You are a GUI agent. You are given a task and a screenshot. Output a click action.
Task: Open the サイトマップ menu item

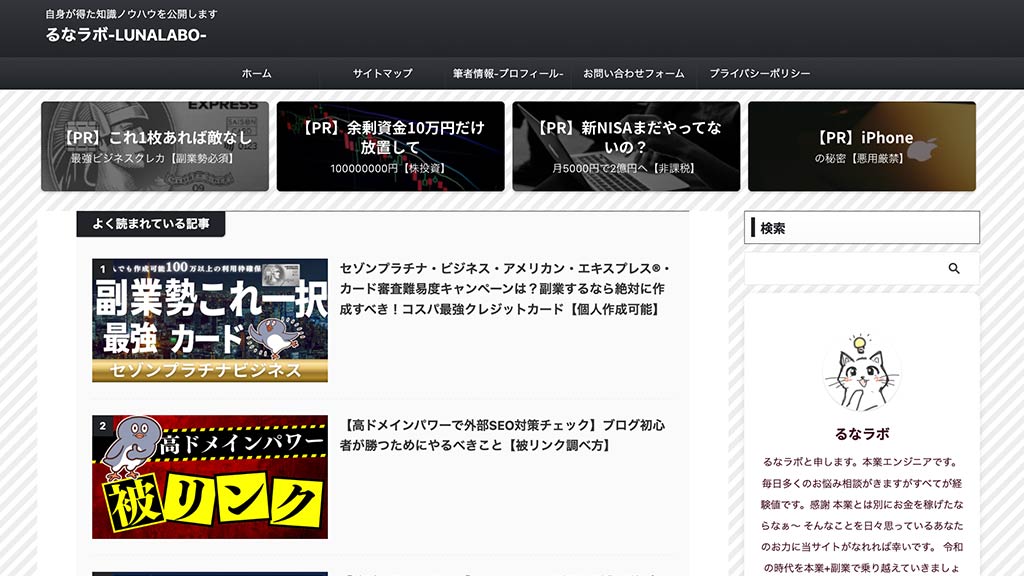[382, 74]
